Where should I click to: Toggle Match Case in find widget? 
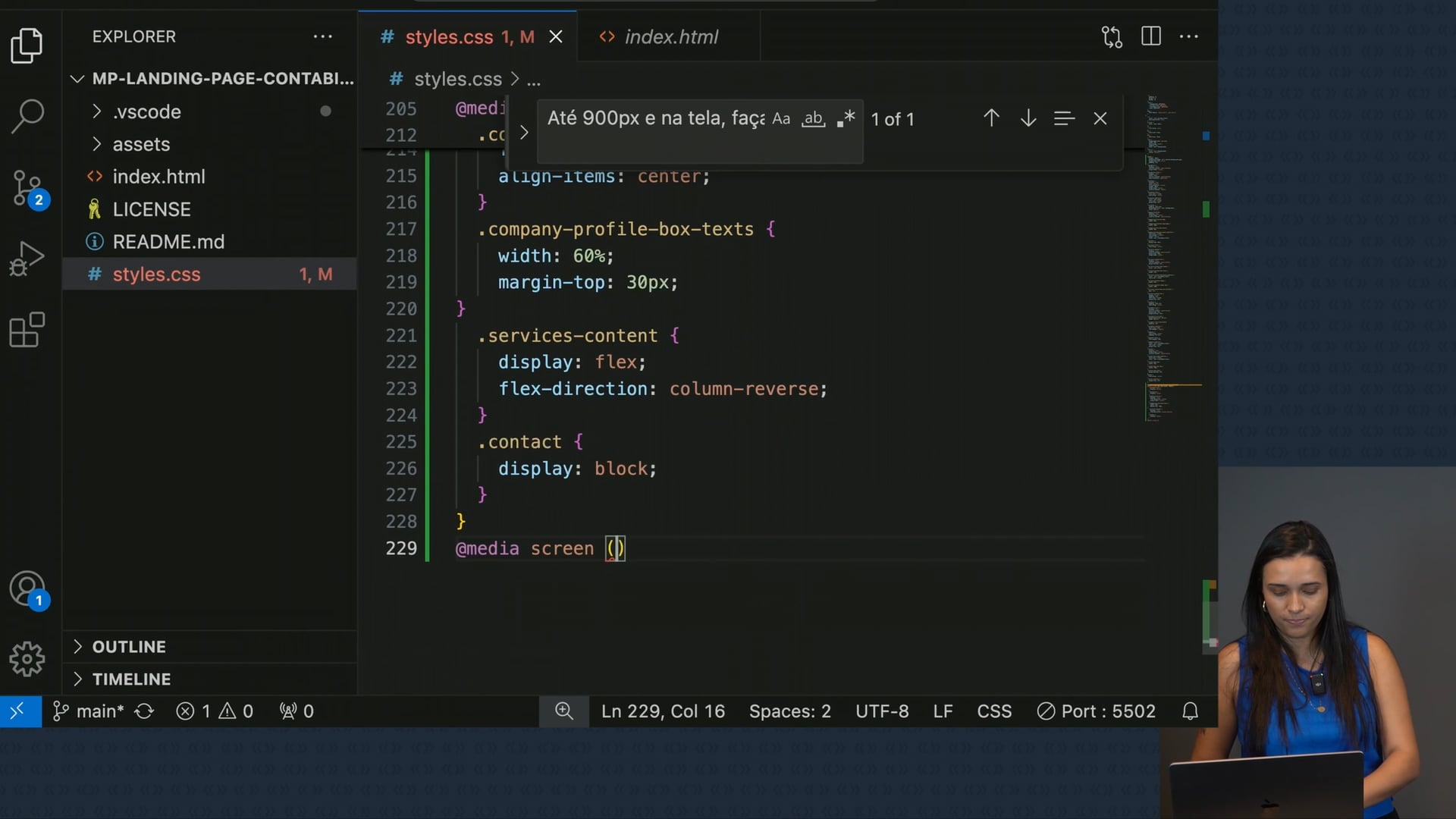coord(781,119)
